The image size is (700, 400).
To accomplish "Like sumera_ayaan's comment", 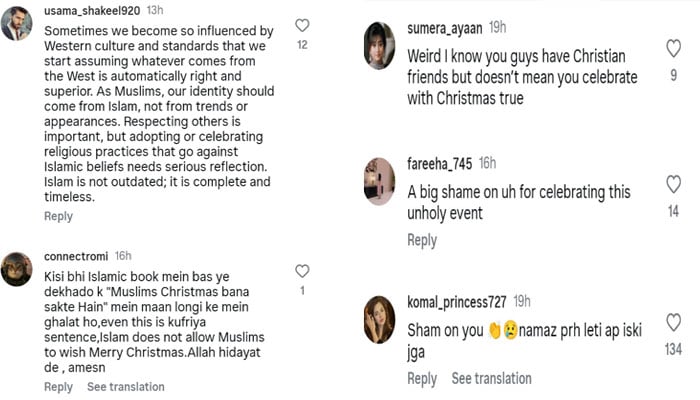I will click(x=673, y=48).
